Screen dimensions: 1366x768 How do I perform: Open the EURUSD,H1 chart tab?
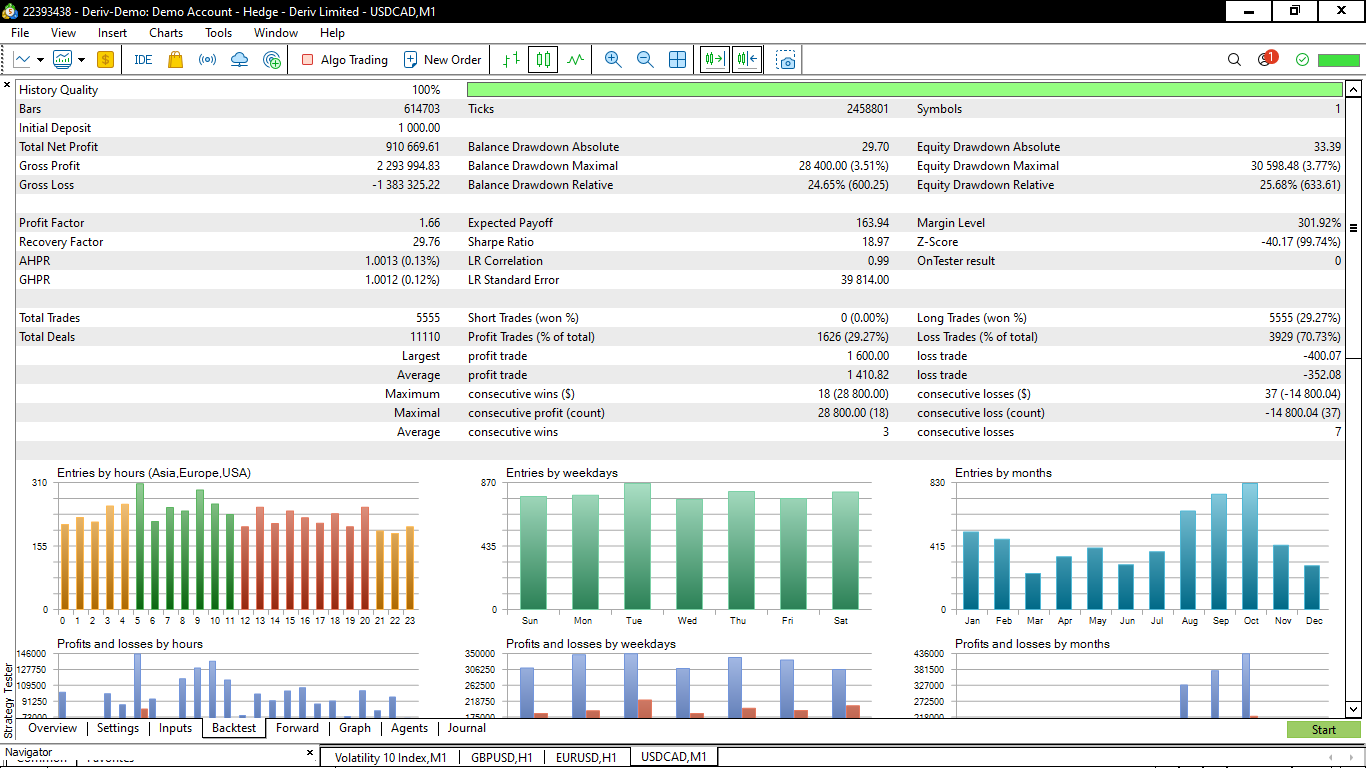pos(586,757)
